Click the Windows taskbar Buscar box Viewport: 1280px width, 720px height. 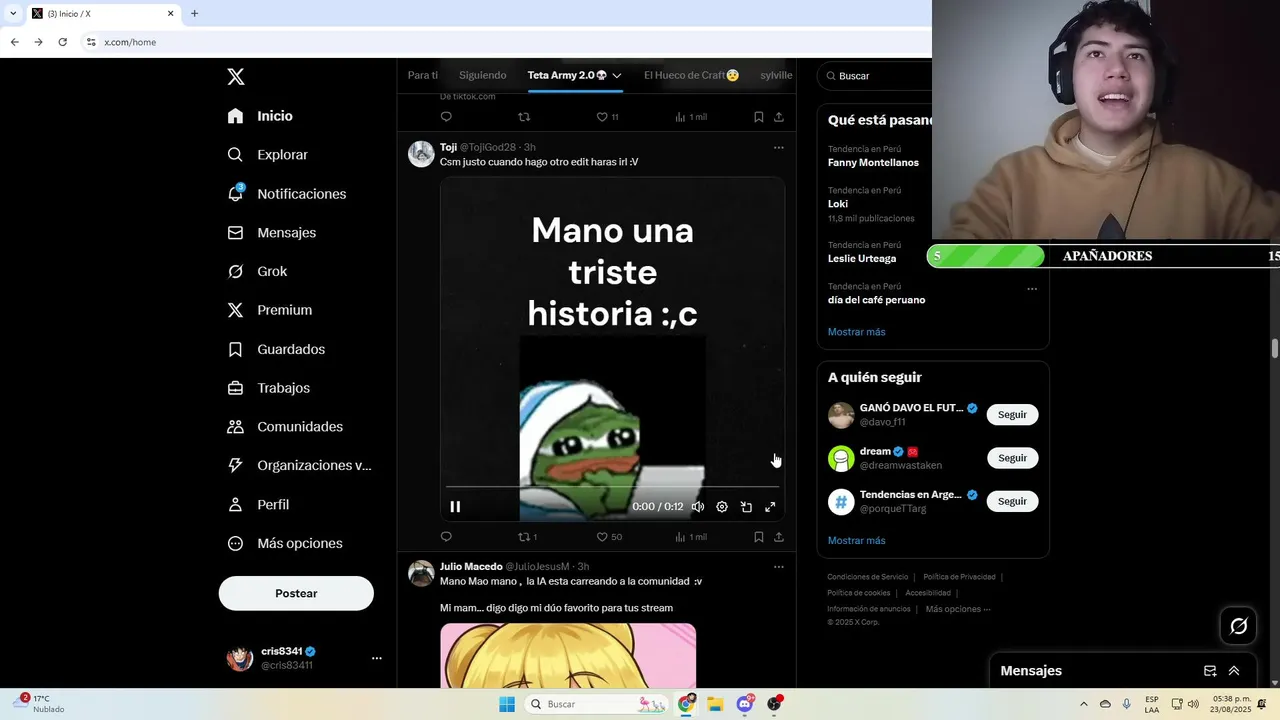598,704
